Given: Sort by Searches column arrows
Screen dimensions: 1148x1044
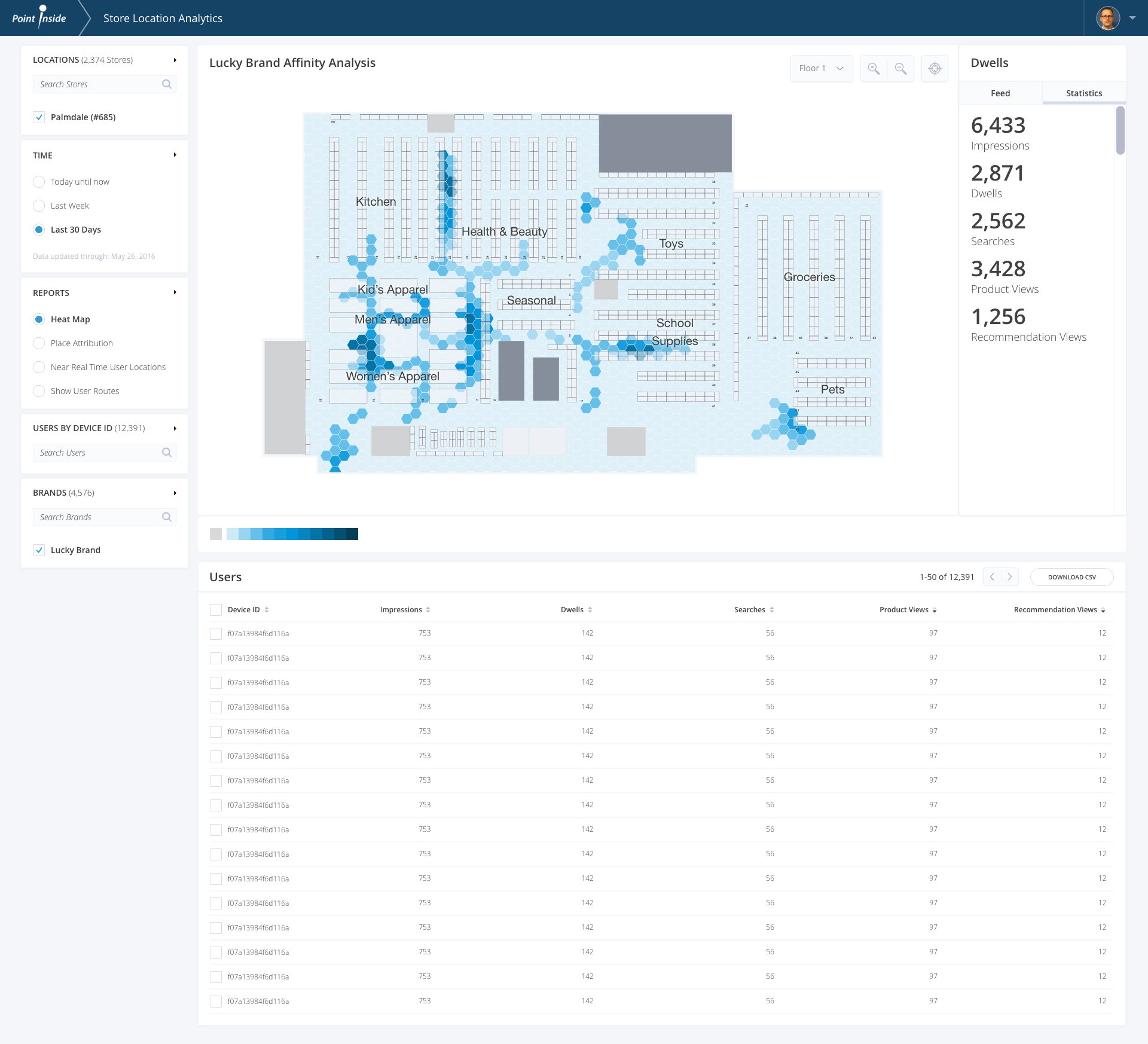Looking at the screenshot, I should pyautogui.click(x=772, y=610).
